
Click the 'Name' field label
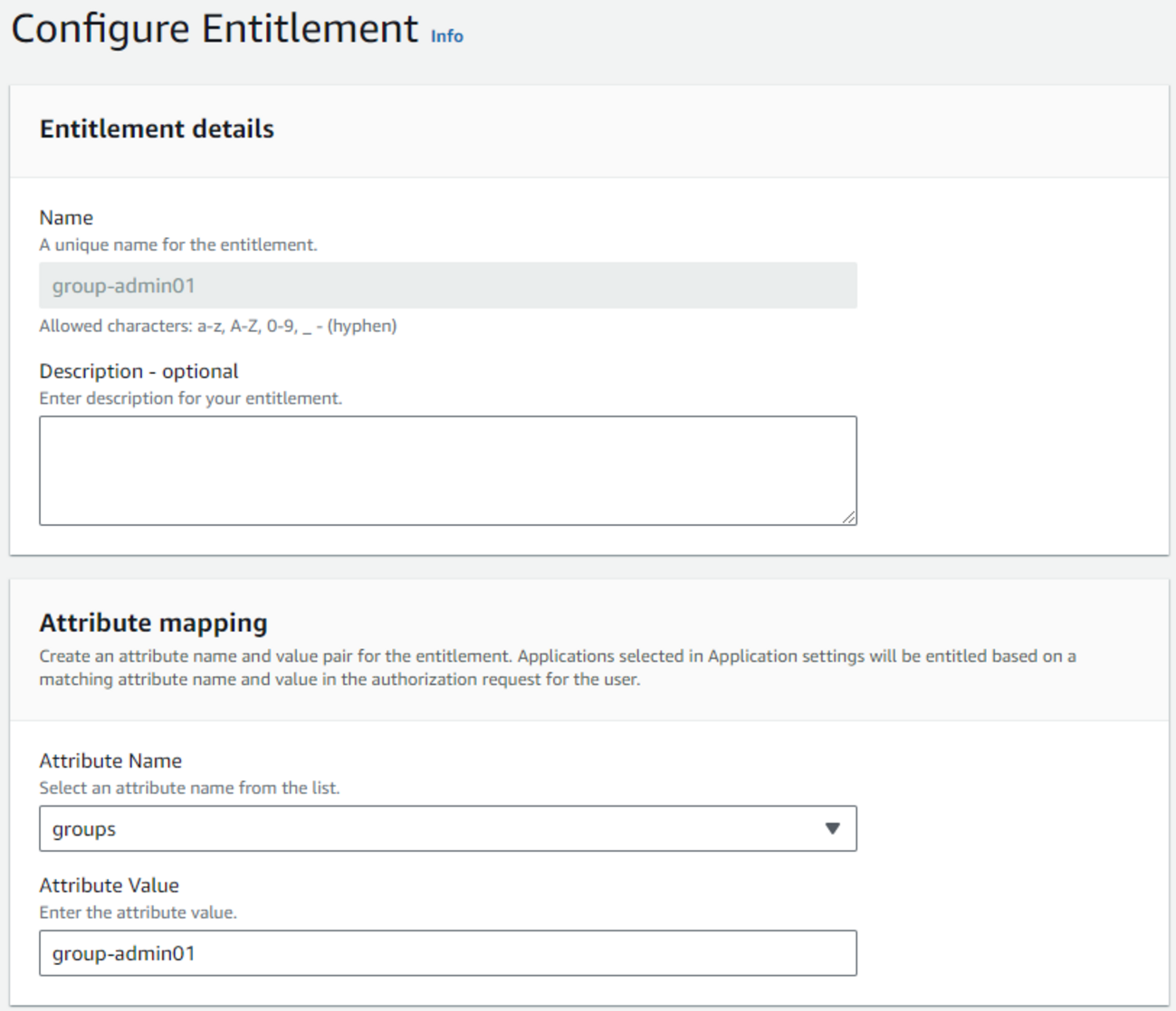click(x=66, y=217)
